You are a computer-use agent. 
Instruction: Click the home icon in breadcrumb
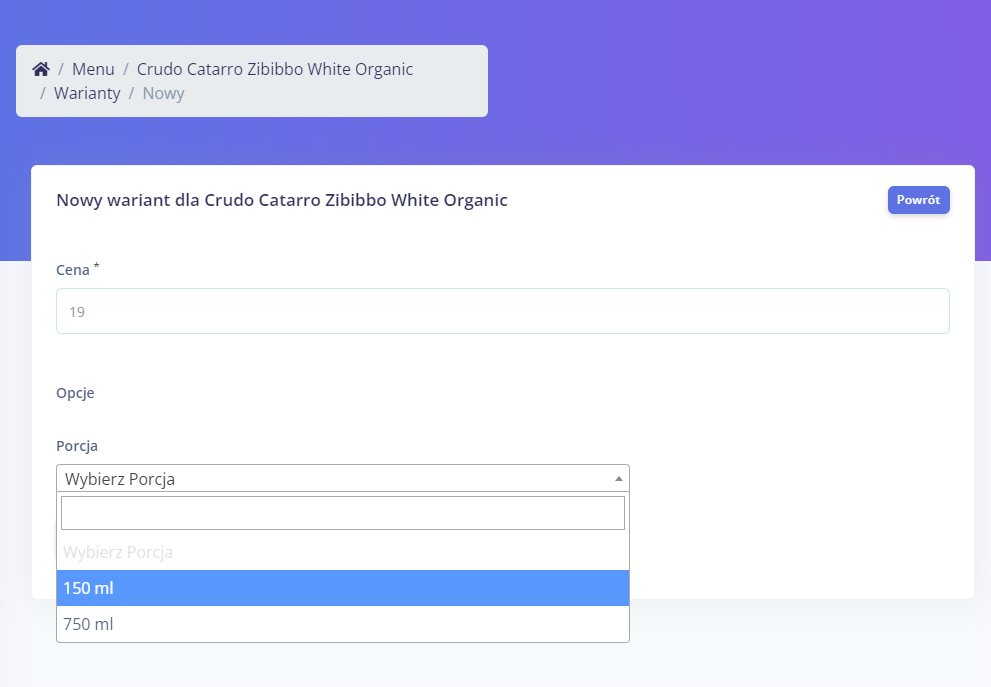[41, 69]
